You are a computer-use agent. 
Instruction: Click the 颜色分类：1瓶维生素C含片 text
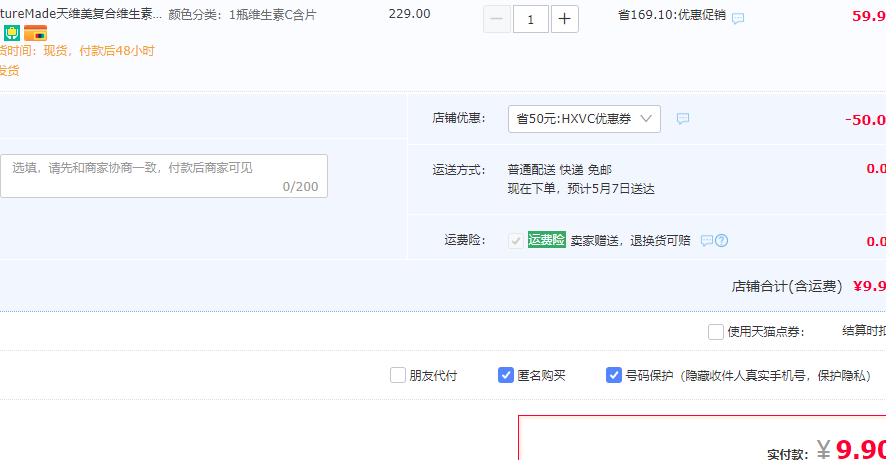(242, 15)
